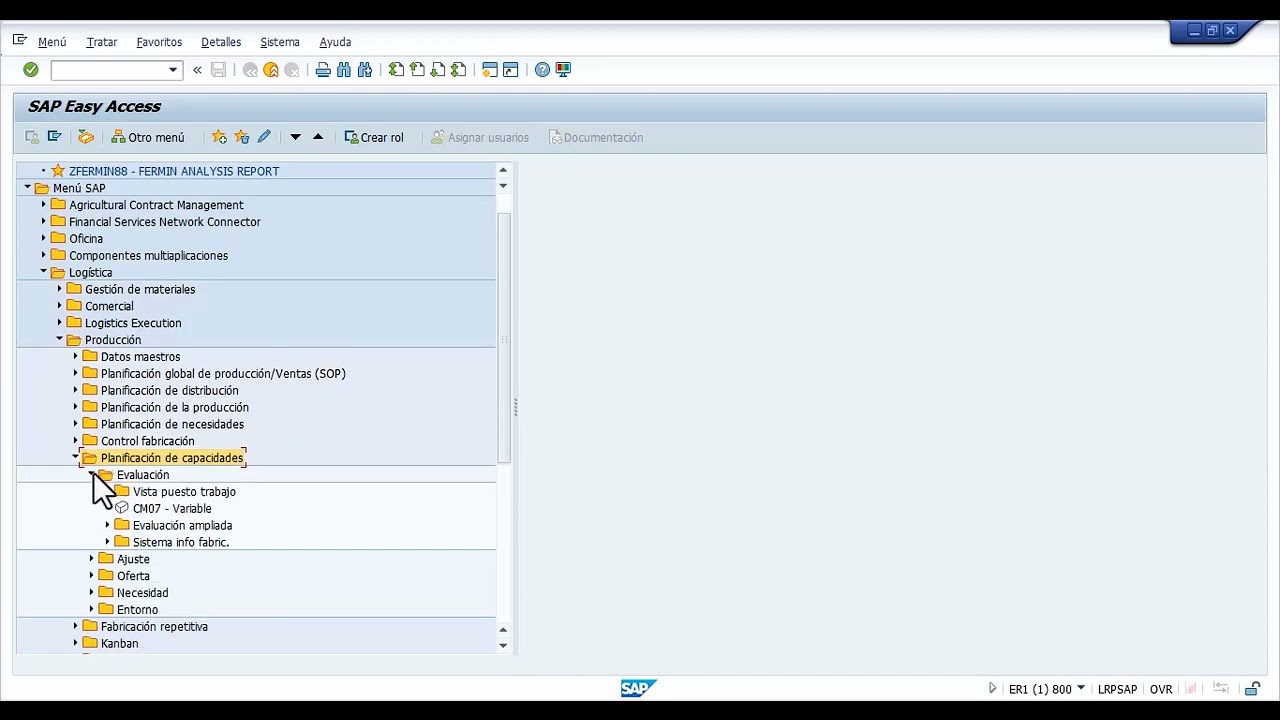Select the CM07 - Variable transaction

coord(172,508)
